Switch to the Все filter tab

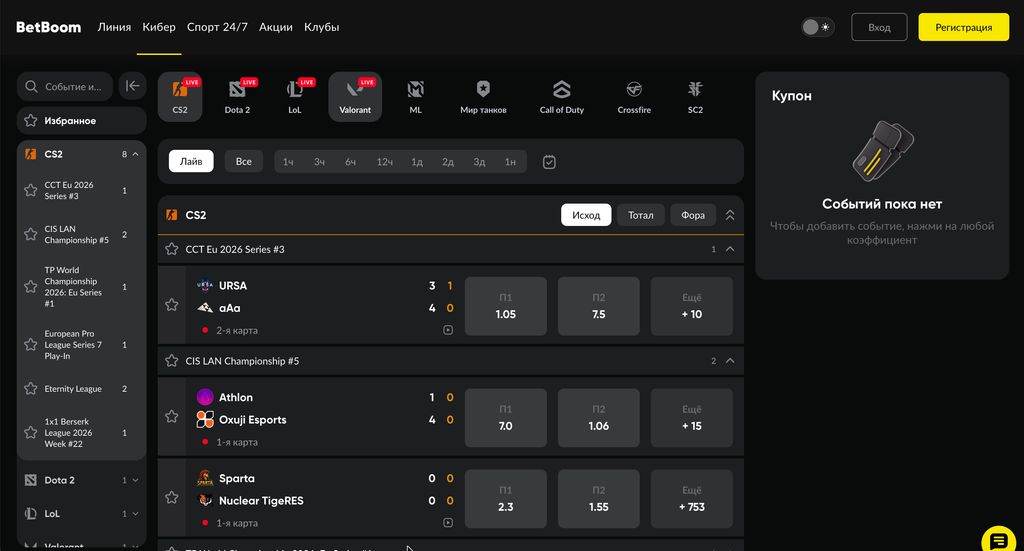pos(244,161)
